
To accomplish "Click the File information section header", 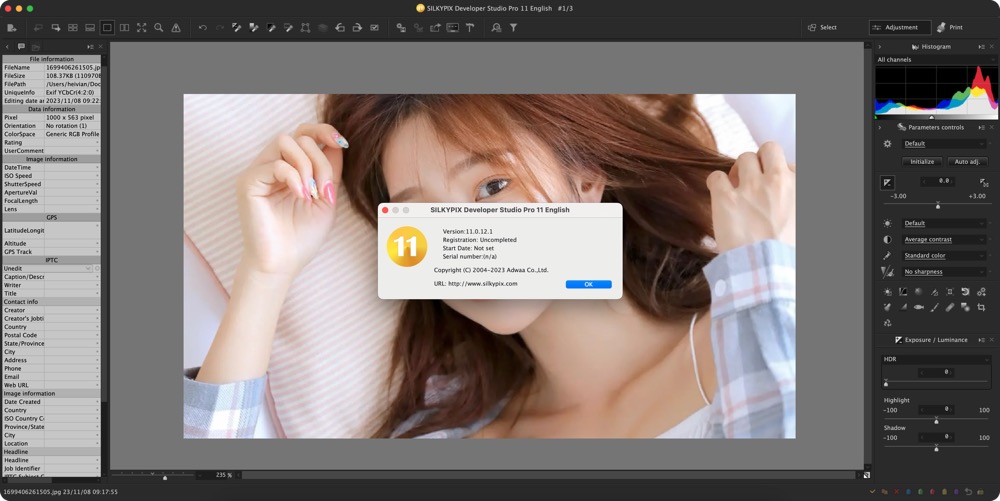I will 52,59.
